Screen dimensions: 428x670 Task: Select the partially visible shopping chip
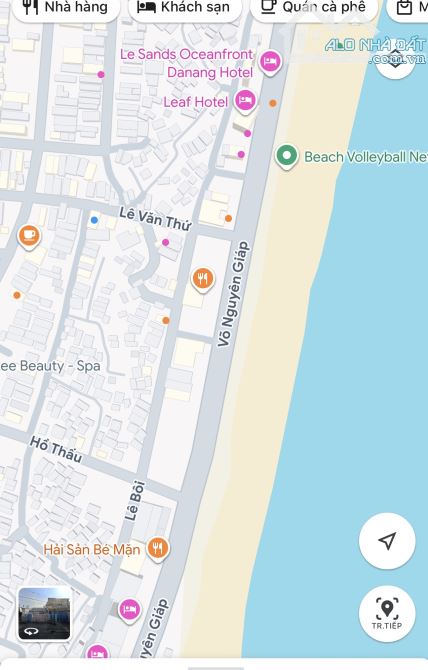click(x=407, y=8)
